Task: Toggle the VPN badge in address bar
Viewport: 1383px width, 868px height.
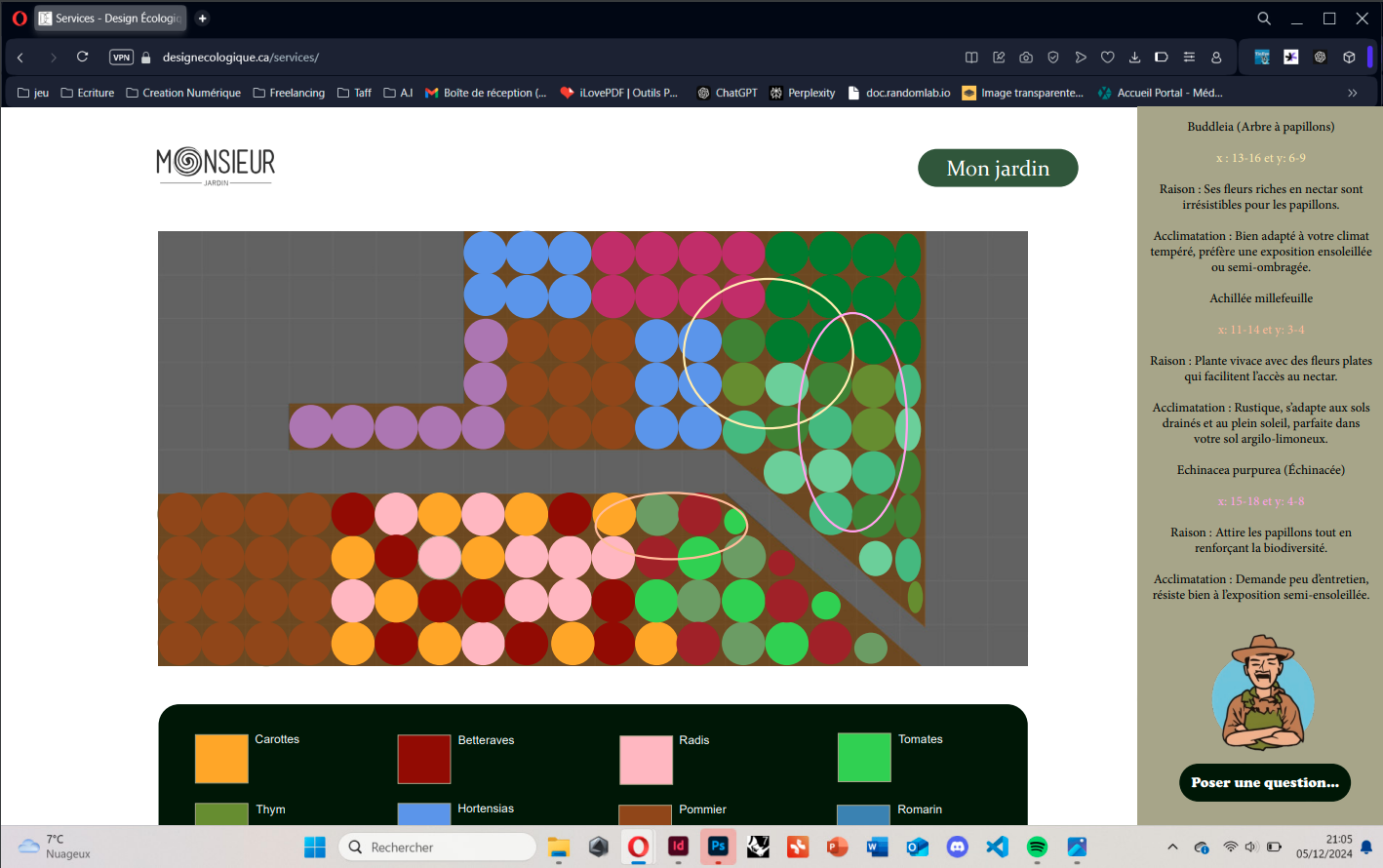Action: point(121,58)
